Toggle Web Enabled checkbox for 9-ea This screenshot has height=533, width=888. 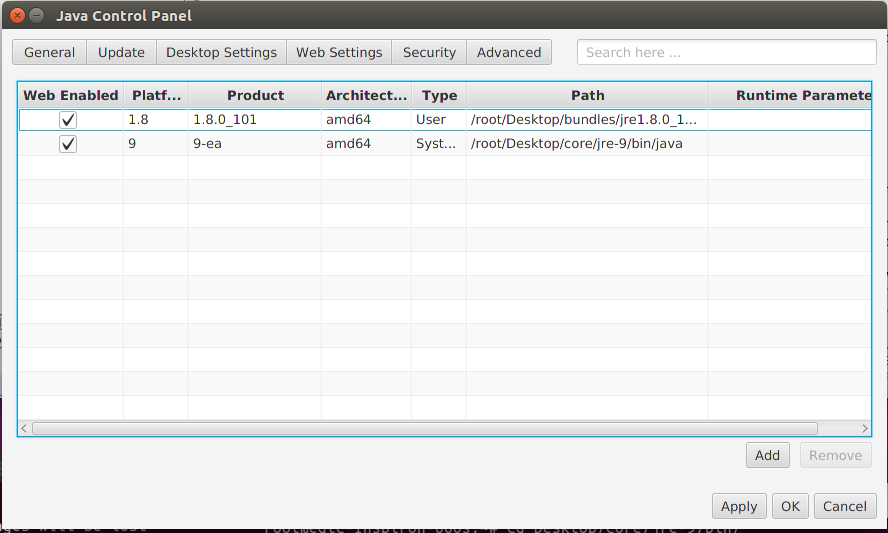point(68,144)
